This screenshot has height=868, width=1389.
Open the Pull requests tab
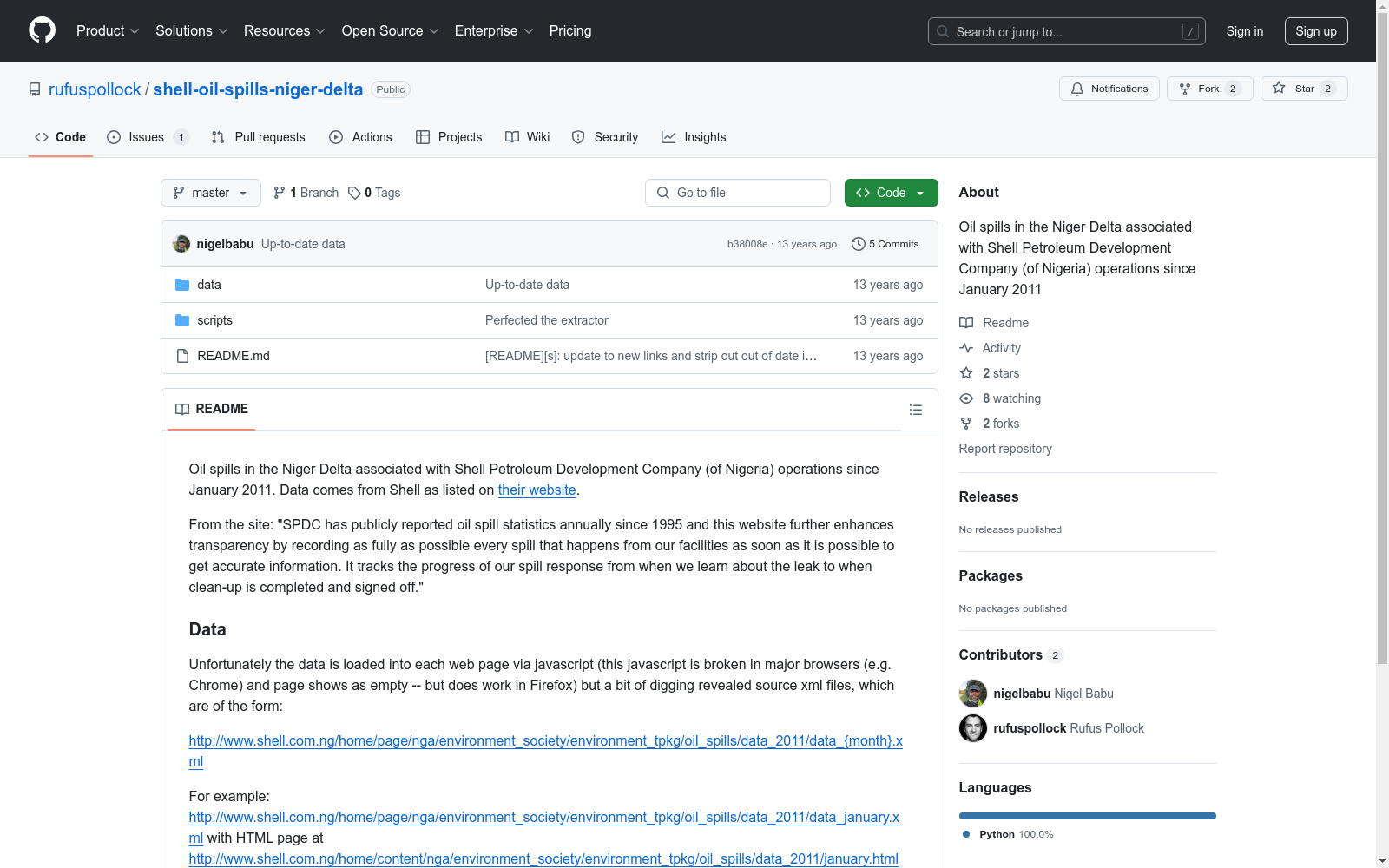coord(259,137)
